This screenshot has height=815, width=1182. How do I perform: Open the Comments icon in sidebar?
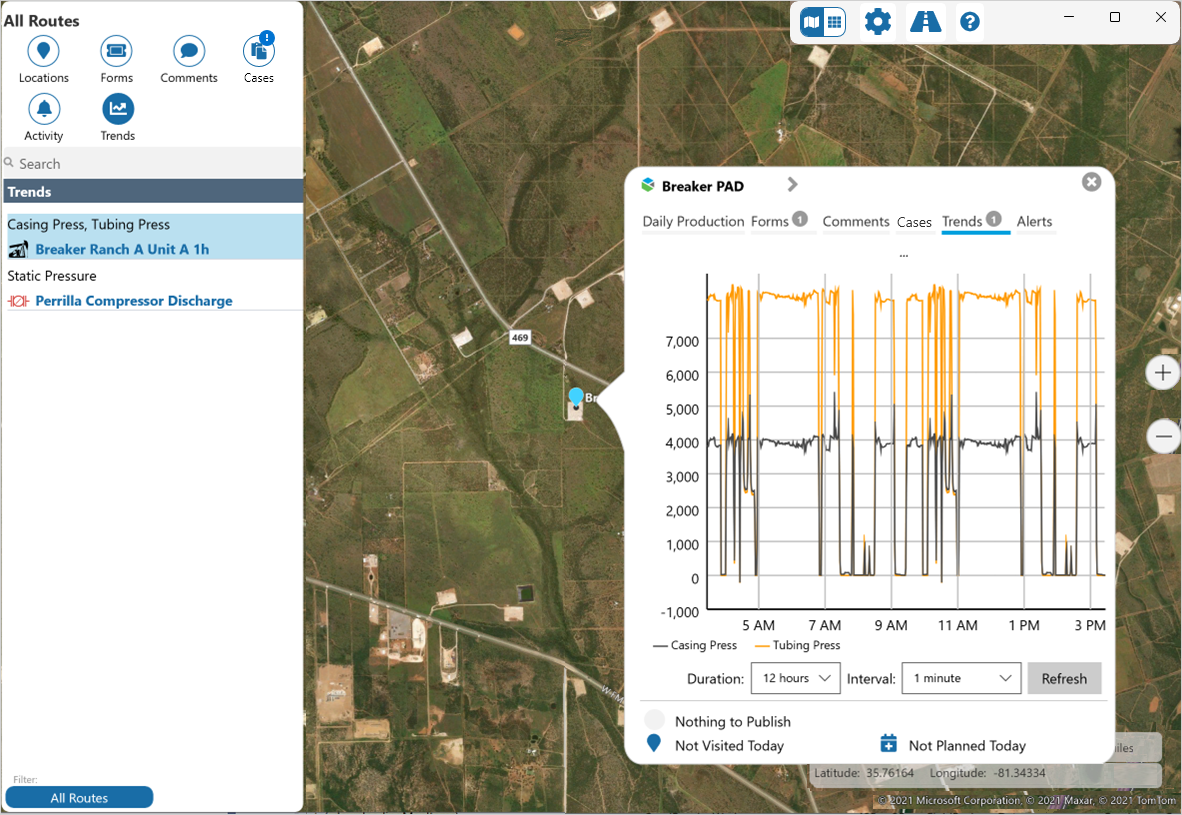pyautogui.click(x=189, y=51)
